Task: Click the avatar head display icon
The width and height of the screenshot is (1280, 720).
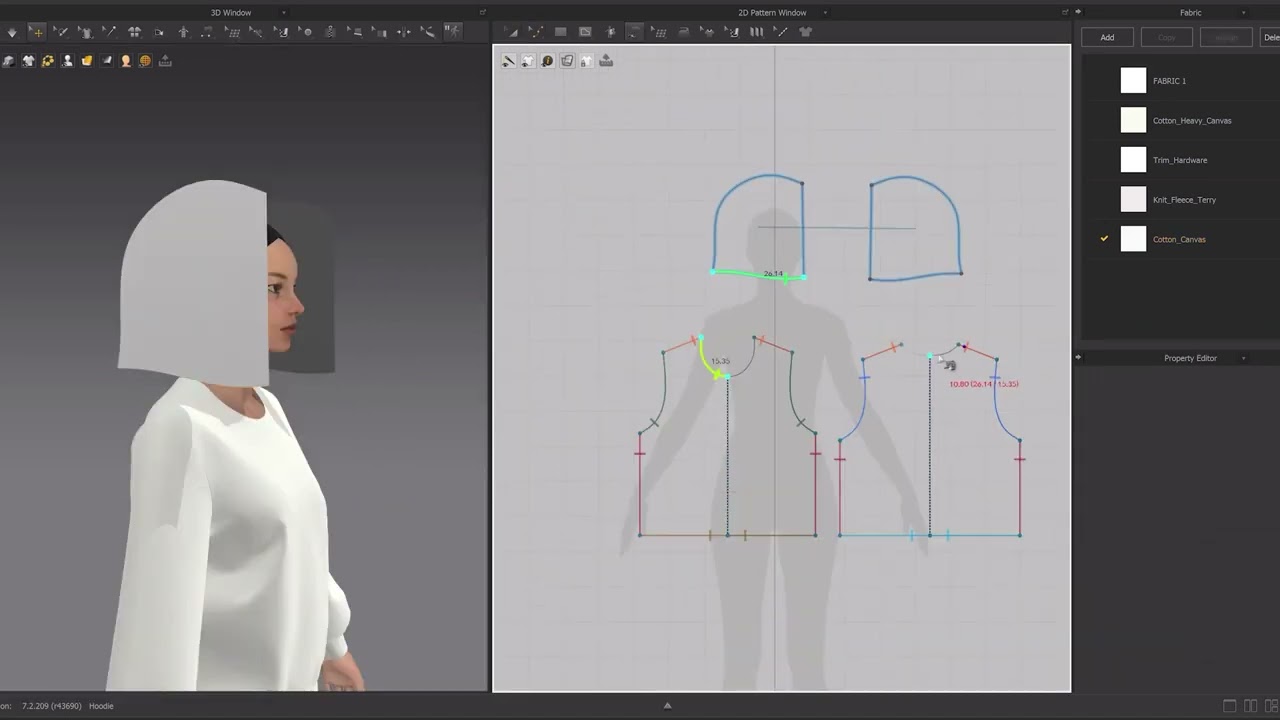Action: (126, 60)
